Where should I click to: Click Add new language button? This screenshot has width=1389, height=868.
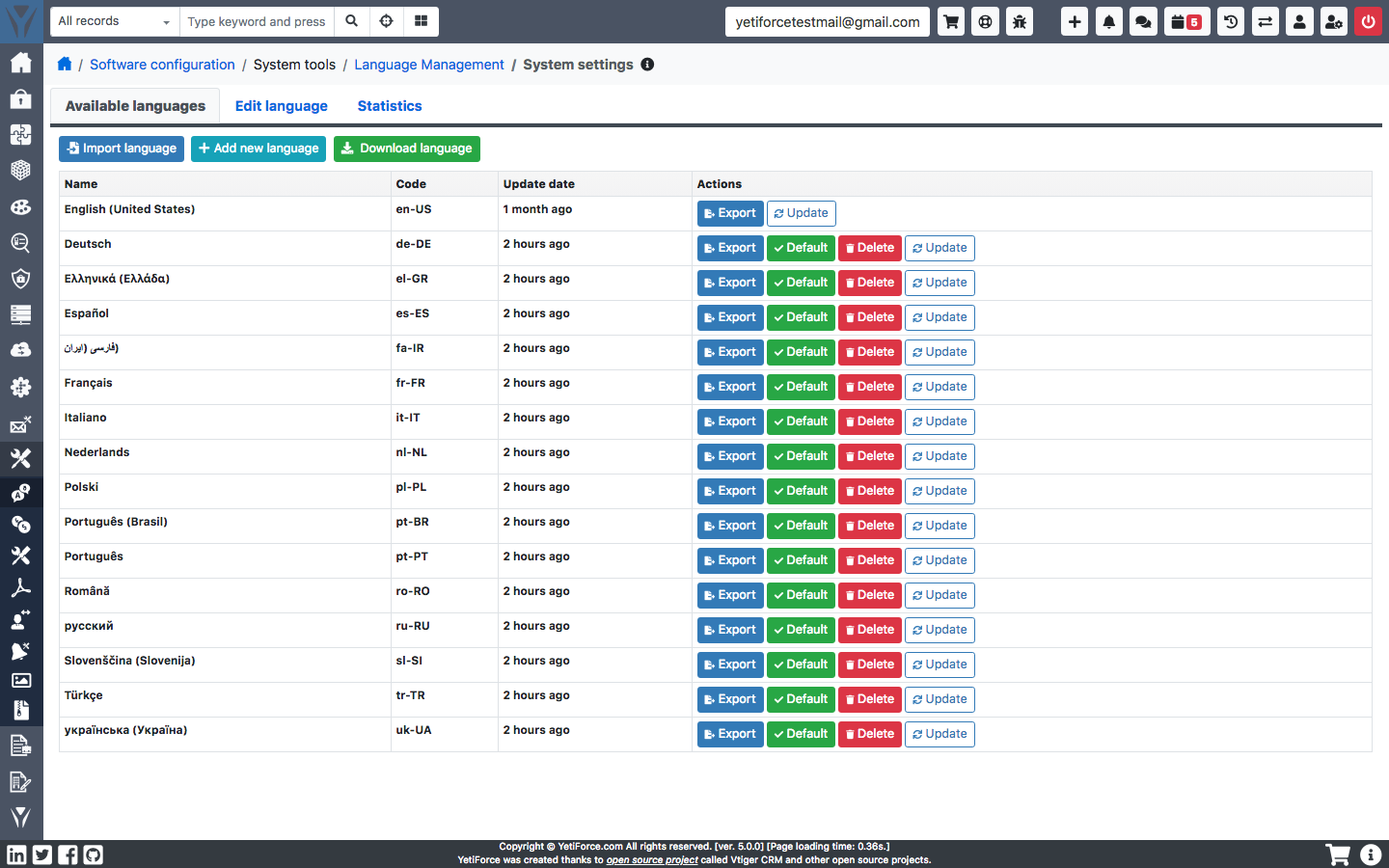[x=259, y=149]
